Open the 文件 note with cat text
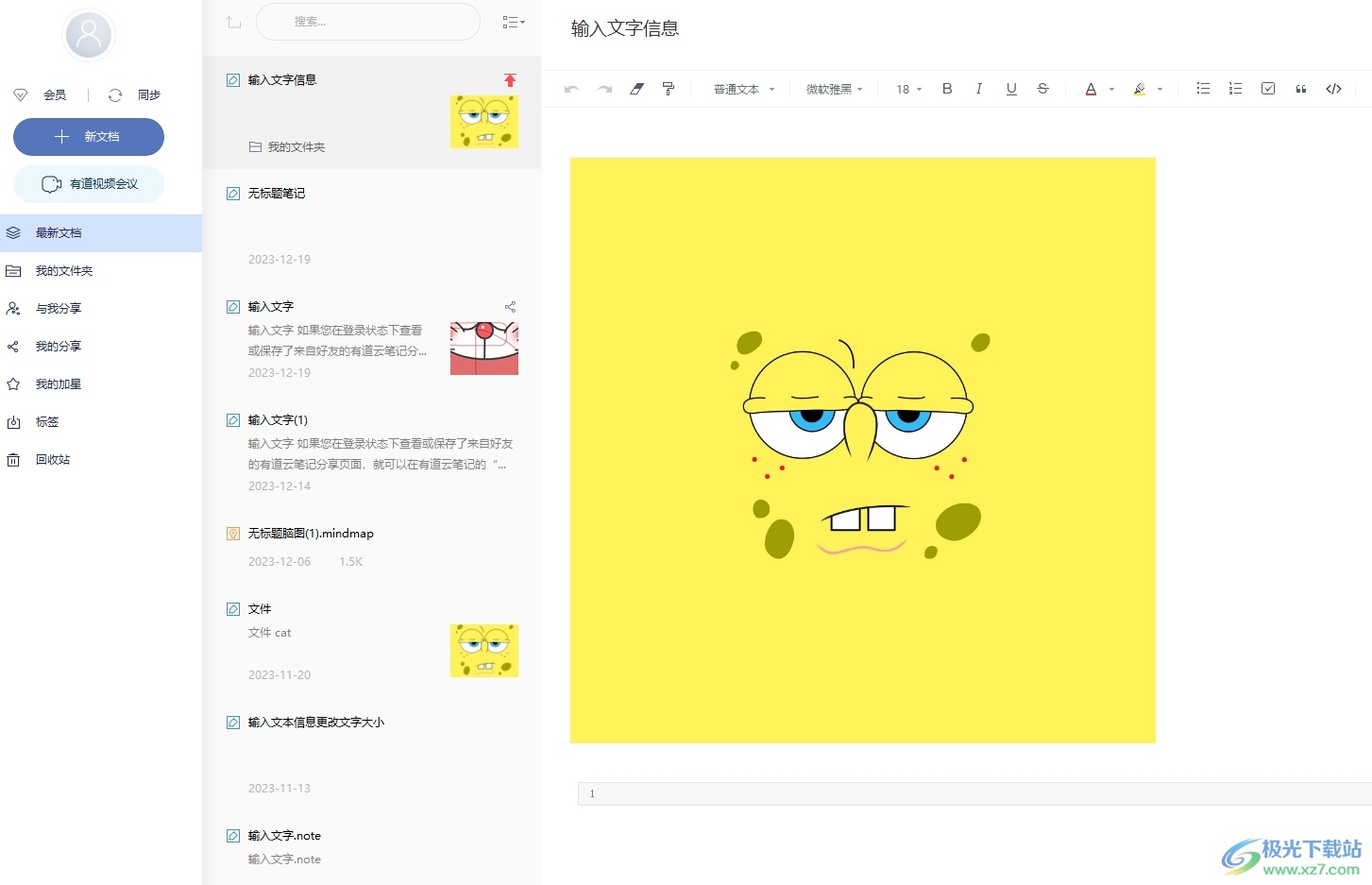1372x885 pixels. pyautogui.click(x=372, y=641)
